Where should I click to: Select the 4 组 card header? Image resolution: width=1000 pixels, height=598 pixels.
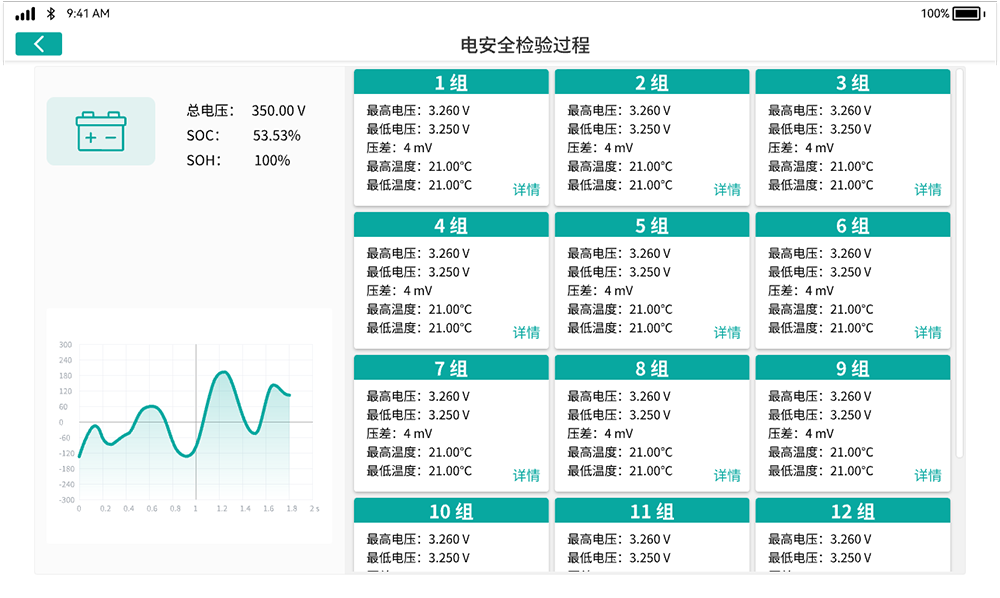tap(451, 225)
